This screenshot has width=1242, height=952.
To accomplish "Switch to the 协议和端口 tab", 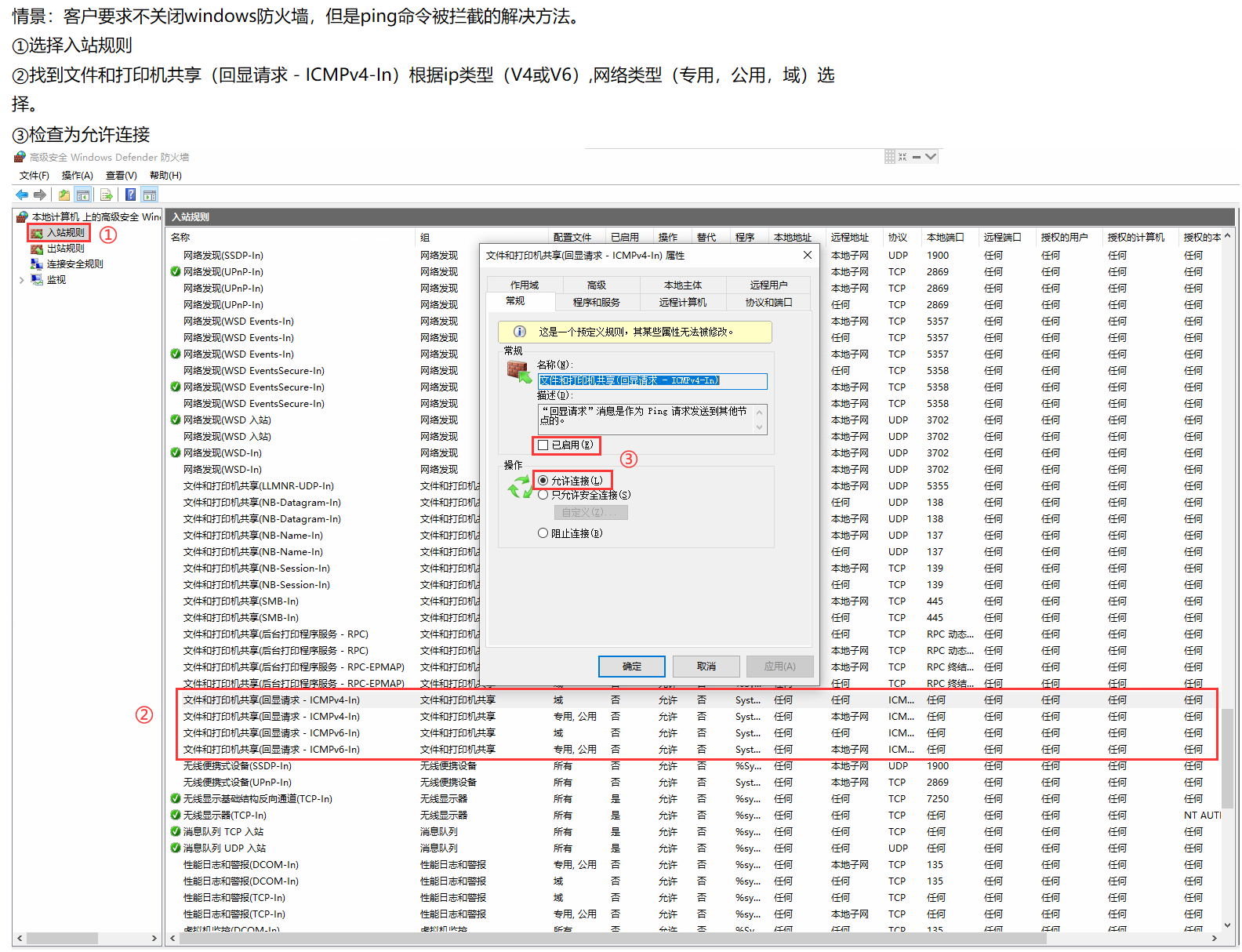I will (768, 303).
